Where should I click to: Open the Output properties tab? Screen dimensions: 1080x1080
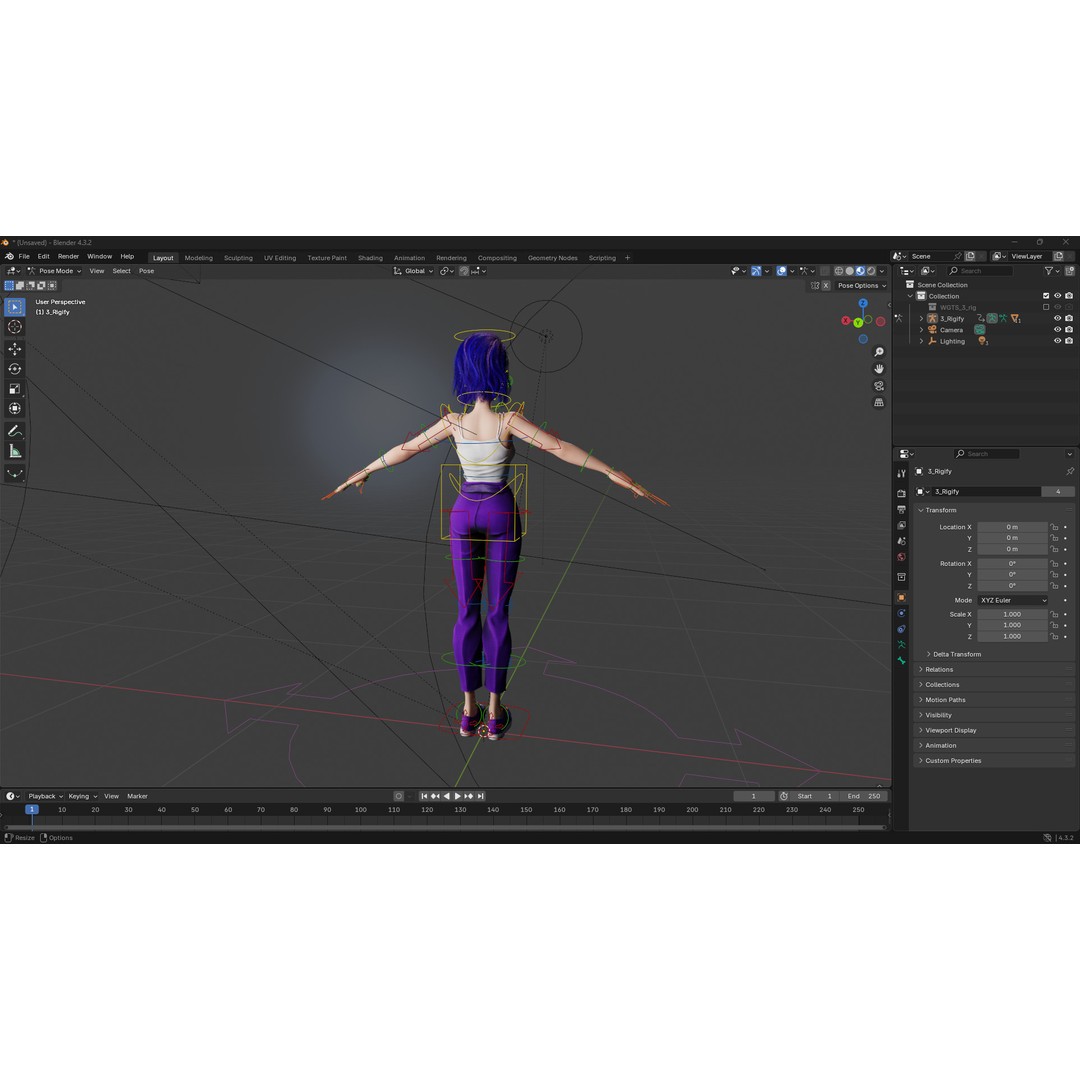901,510
